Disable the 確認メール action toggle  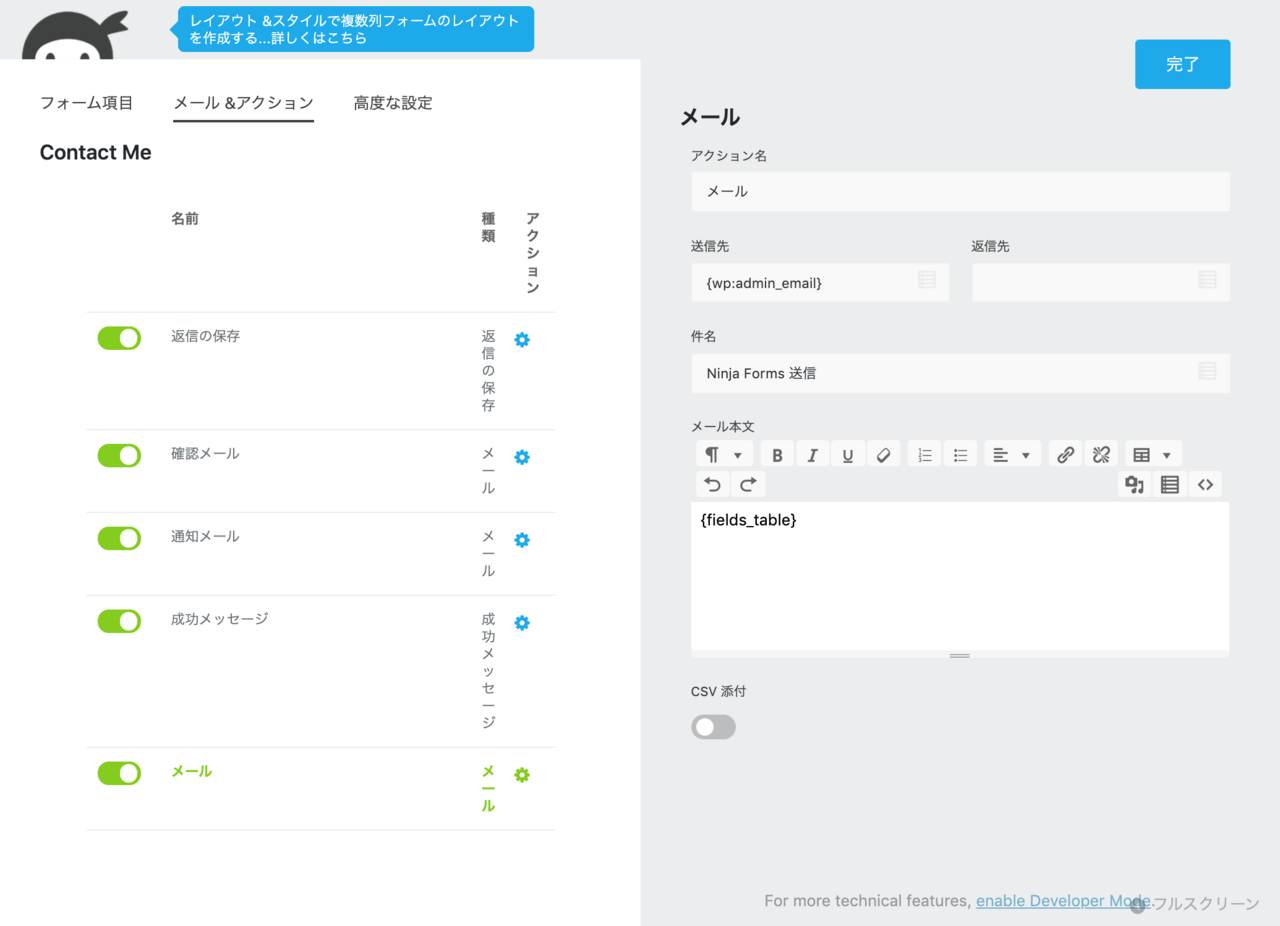(119, 455)
